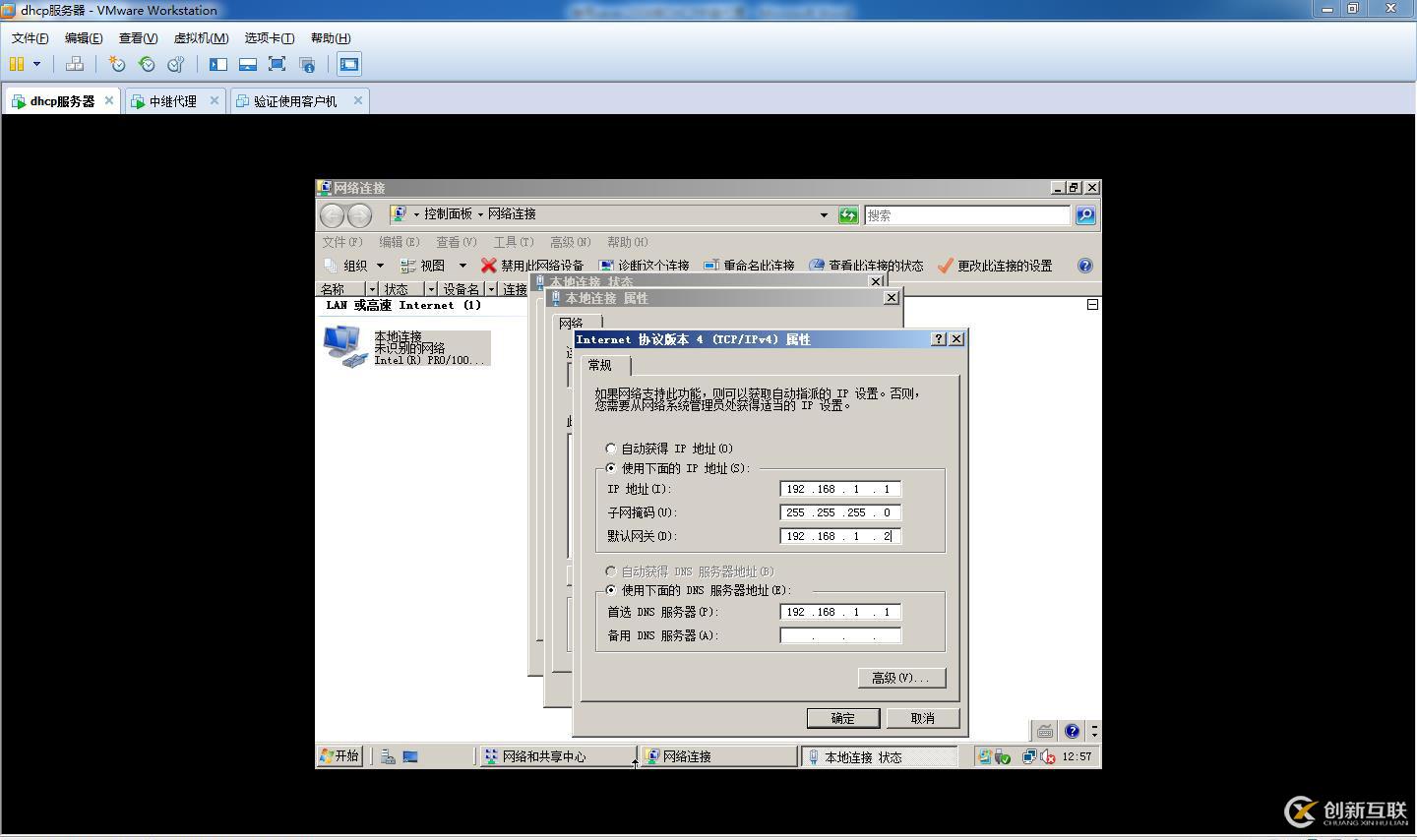Take a new snapshot of the virtual machine
Screen dimensions: 1417x840
tap(116, 64)
